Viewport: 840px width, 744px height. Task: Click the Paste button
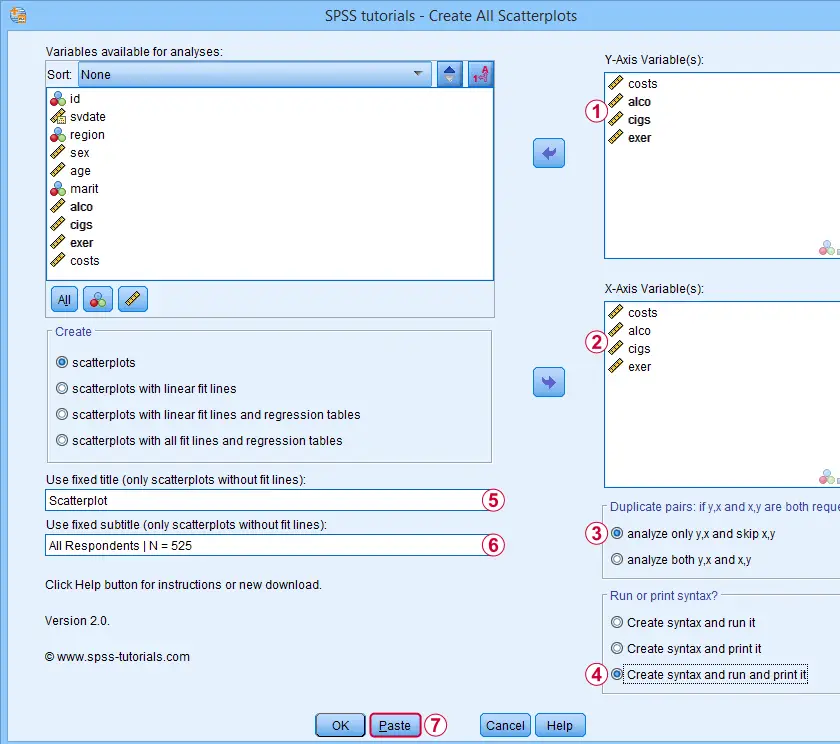point(395,725)
